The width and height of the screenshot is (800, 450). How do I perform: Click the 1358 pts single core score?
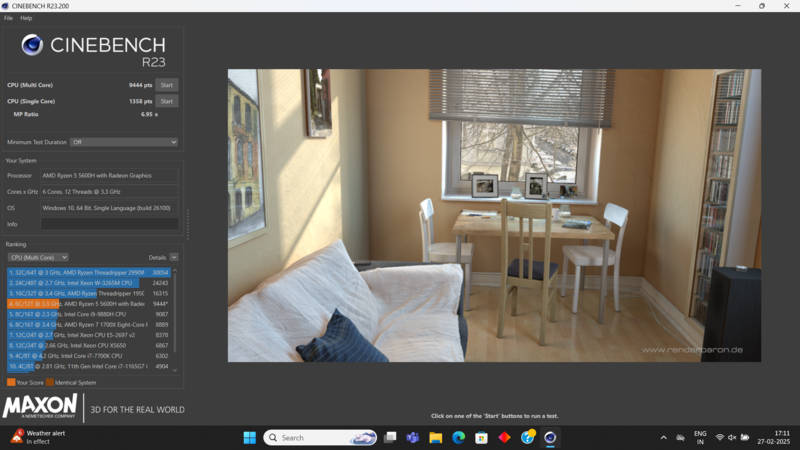[x=140, y=101]
